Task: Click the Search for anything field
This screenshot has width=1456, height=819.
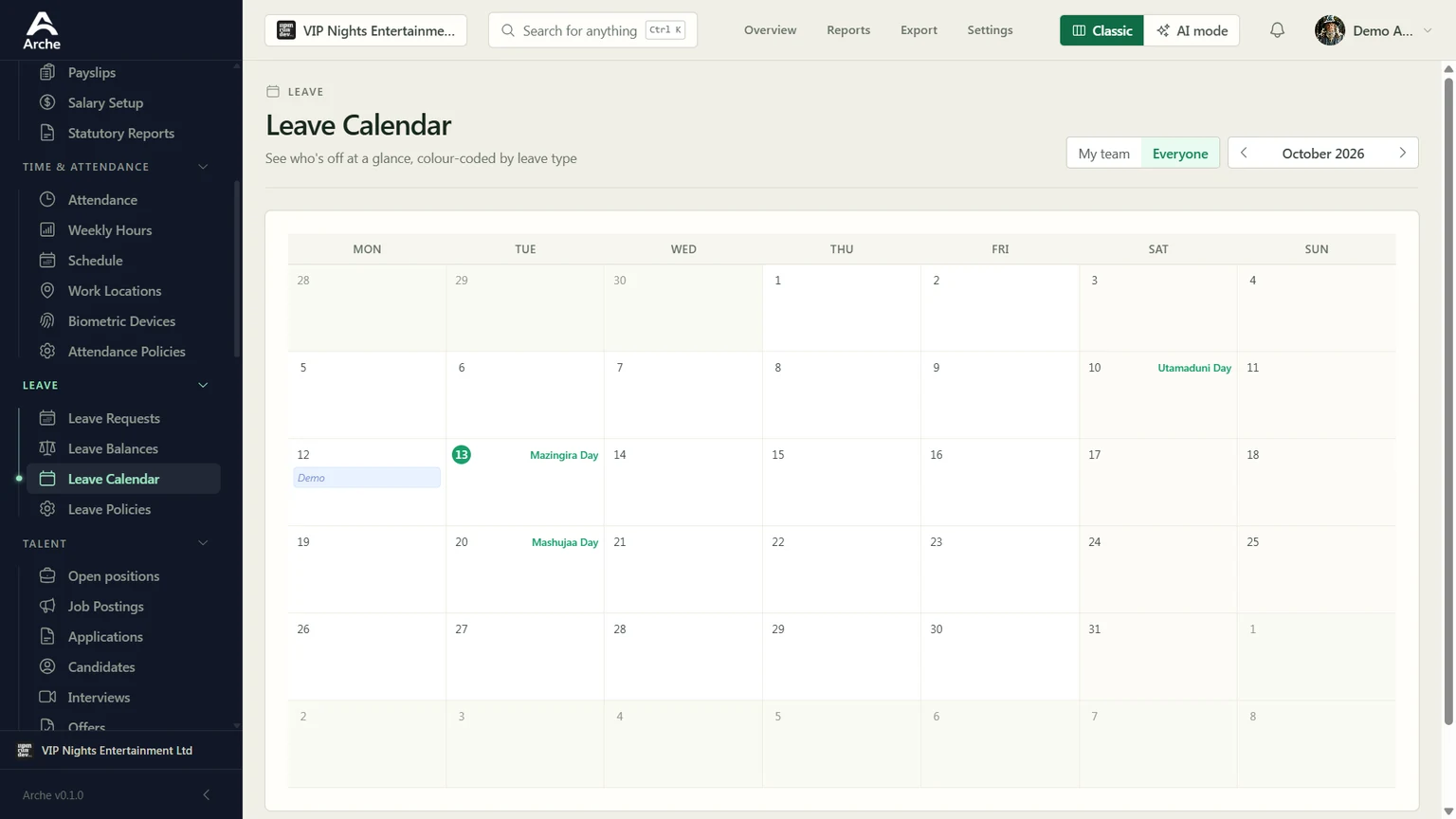Action: coord(592,30)
